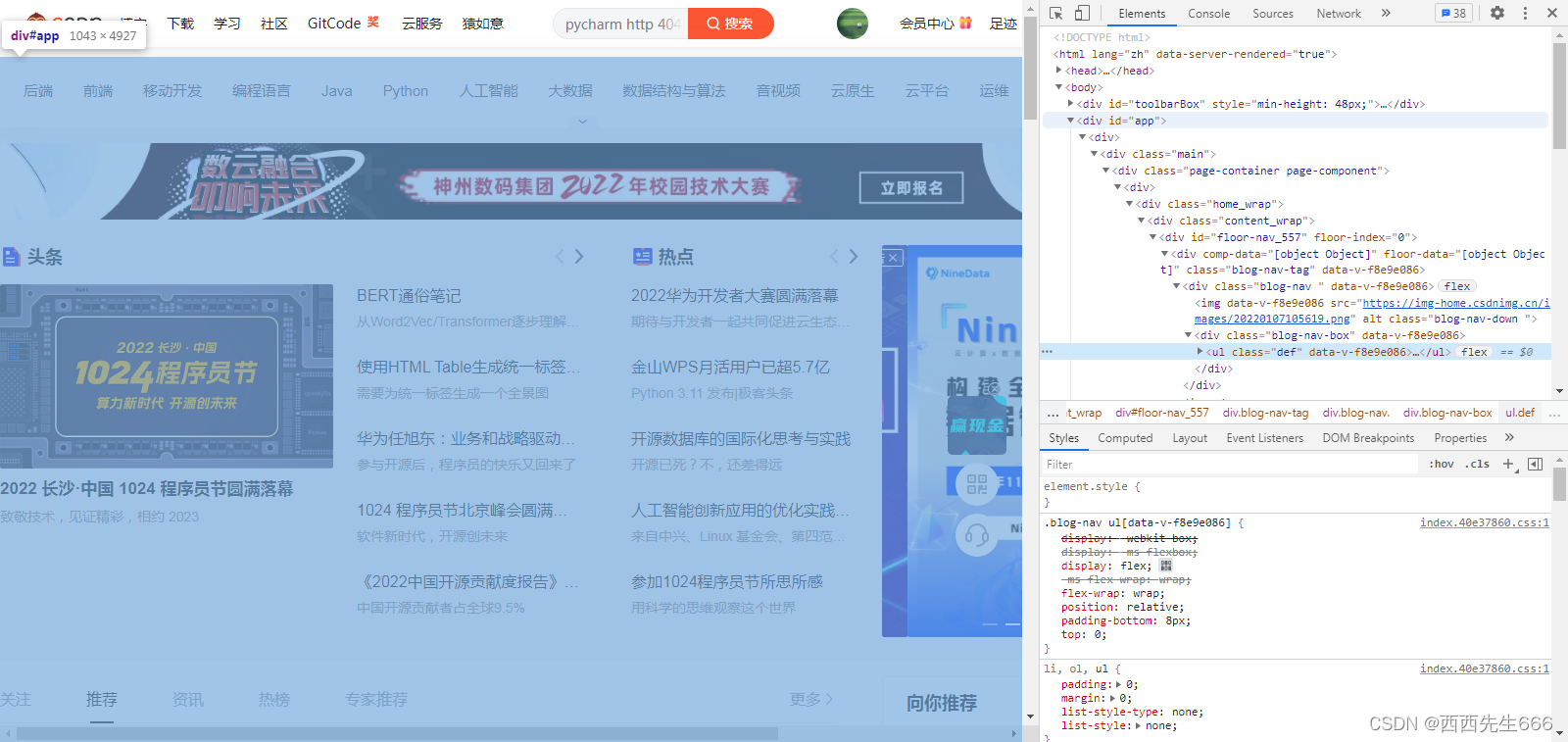Click the pycharm http 404 search box
1568x742 pixels.
(621, 24)
